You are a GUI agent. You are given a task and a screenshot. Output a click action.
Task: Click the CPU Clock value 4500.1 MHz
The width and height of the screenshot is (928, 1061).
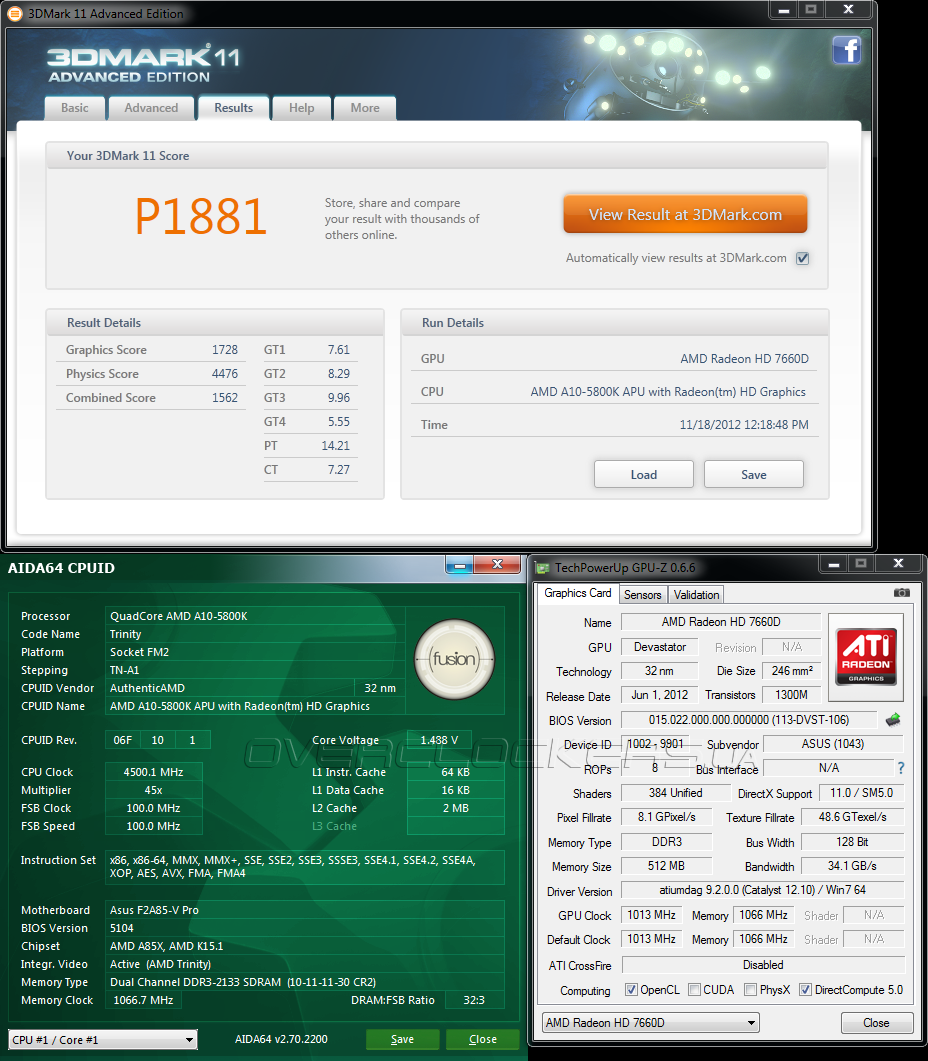tap(154, 772)
